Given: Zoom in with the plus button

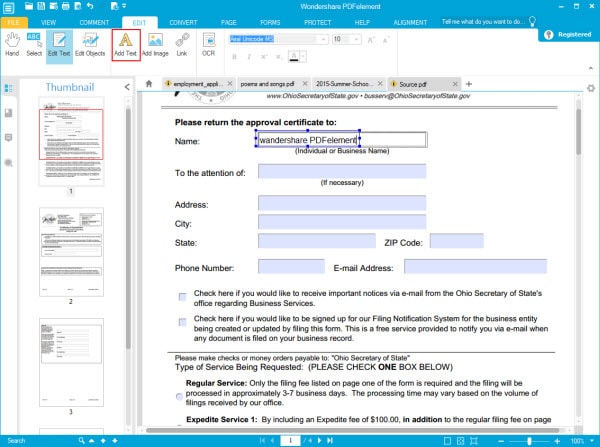Looking at the screenshot, I should coord(557,441).
